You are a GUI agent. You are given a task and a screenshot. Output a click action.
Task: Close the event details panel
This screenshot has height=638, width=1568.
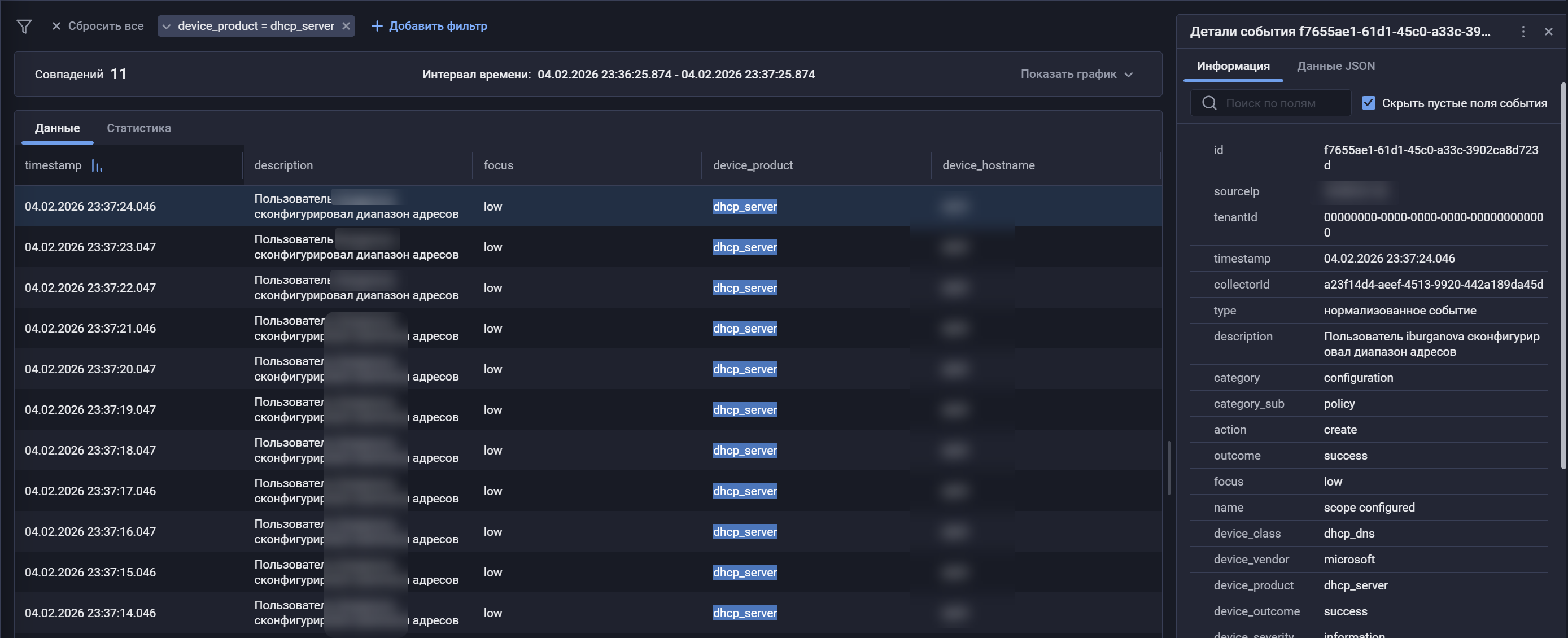[1549, 31]
